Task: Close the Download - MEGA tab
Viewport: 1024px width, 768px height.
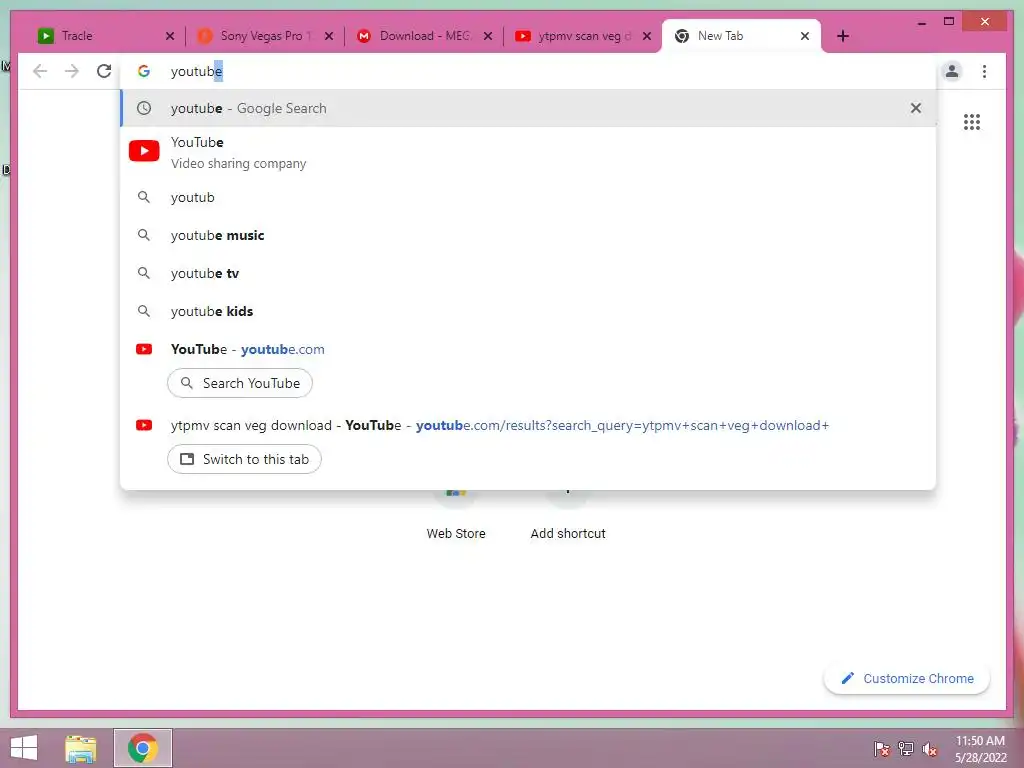Action: coord(488,36)
